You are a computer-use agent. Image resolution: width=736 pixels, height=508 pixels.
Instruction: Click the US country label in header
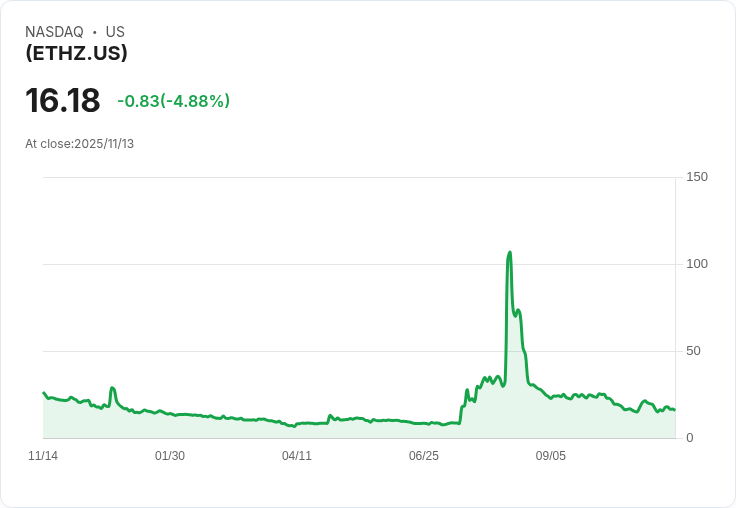pos(115,32)
